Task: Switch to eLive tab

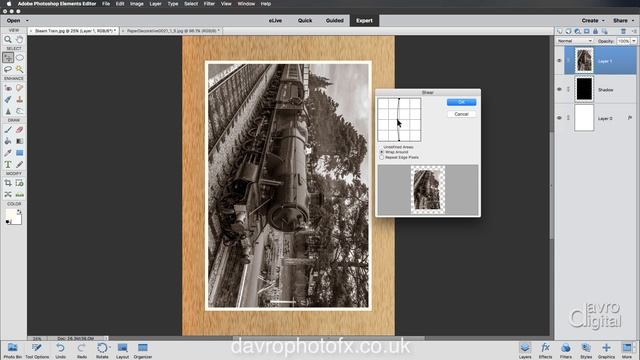Action: (275, 20)
